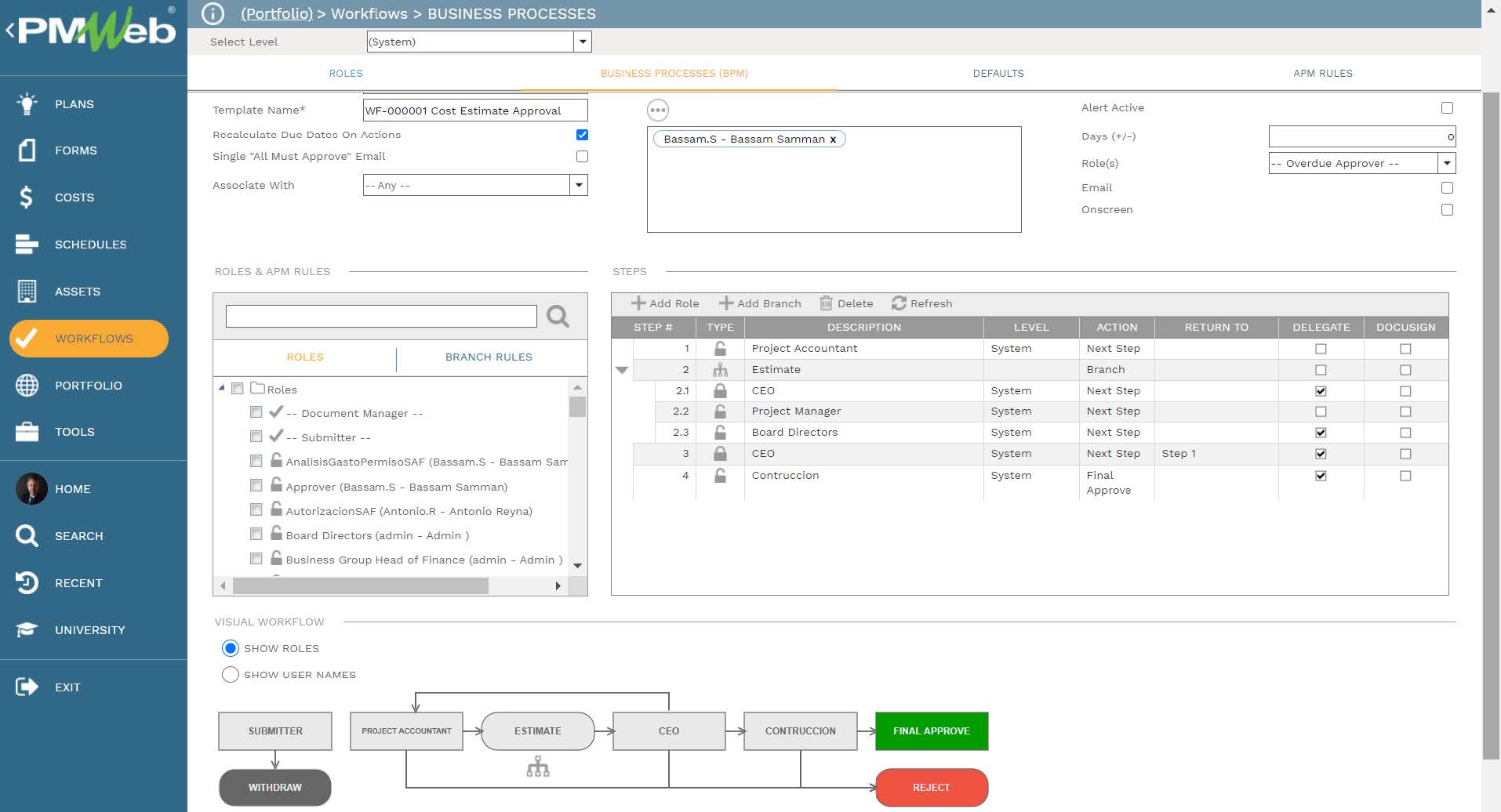This screenshot has height=812, width=1501.
Task: Select the Workflows icon in the sidebar
Action: point(27,338)
